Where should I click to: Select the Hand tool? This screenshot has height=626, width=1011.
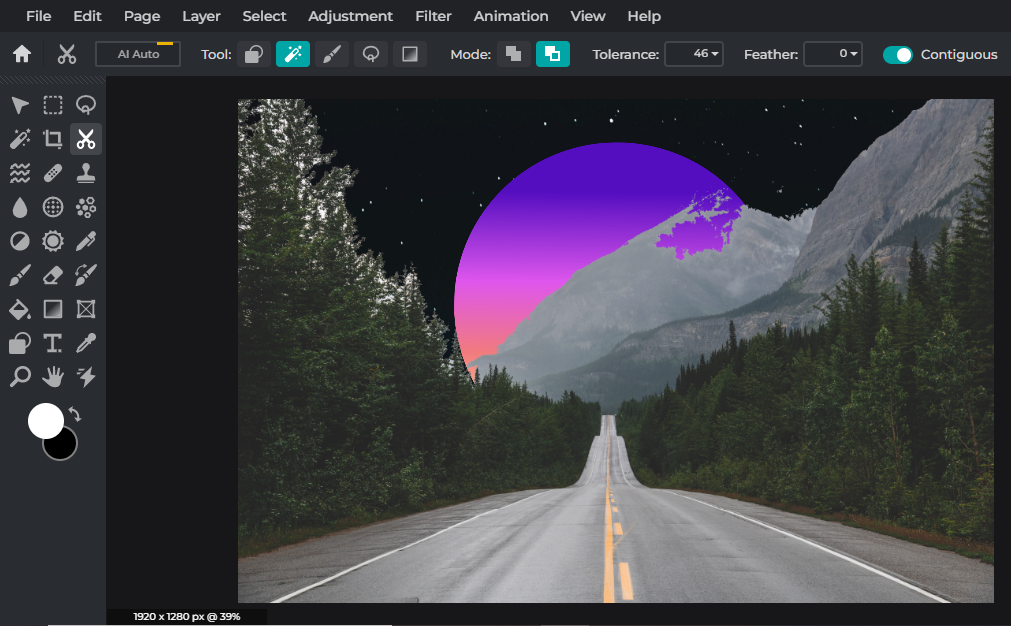tap(53, 377)
